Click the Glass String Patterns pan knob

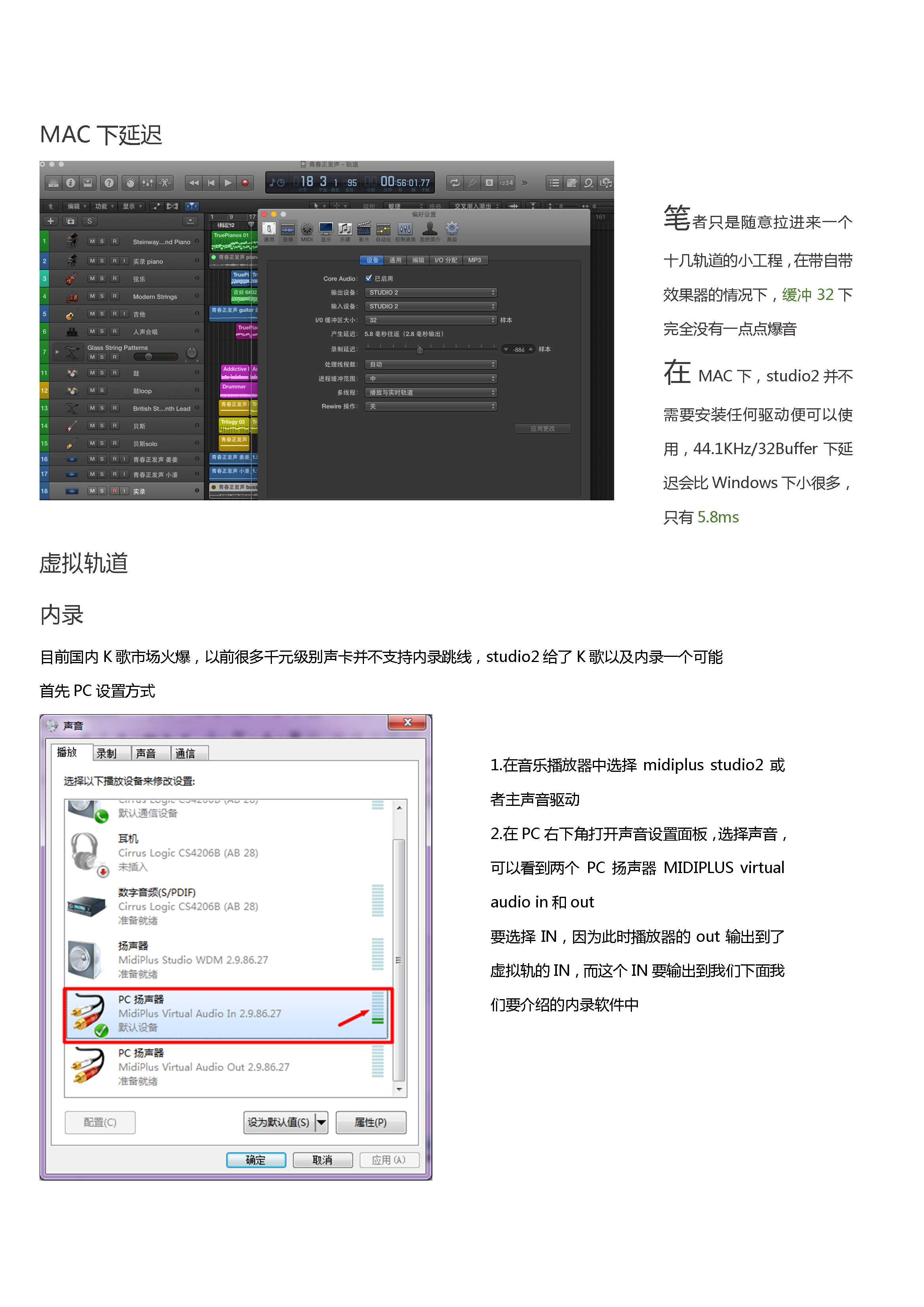192,353
